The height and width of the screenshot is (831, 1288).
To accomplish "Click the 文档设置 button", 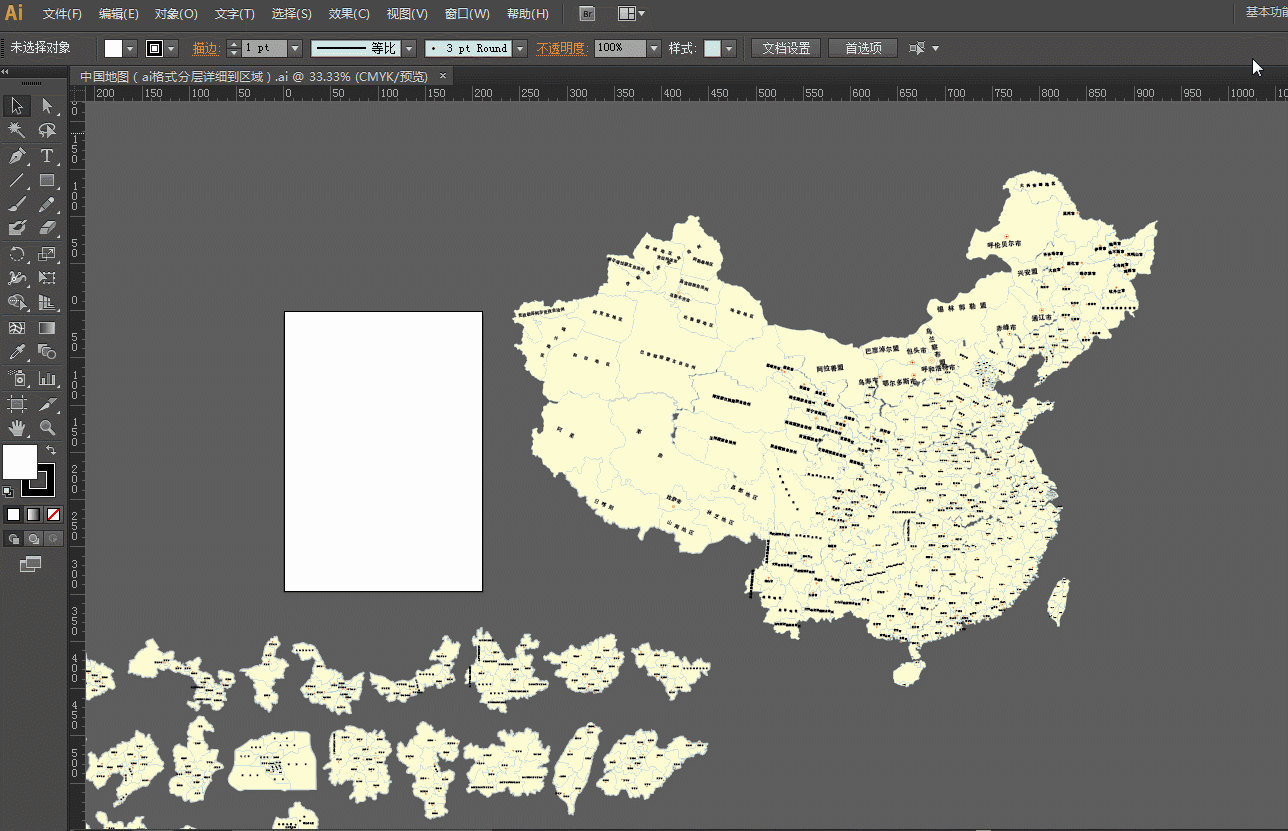I will point(786,48).
